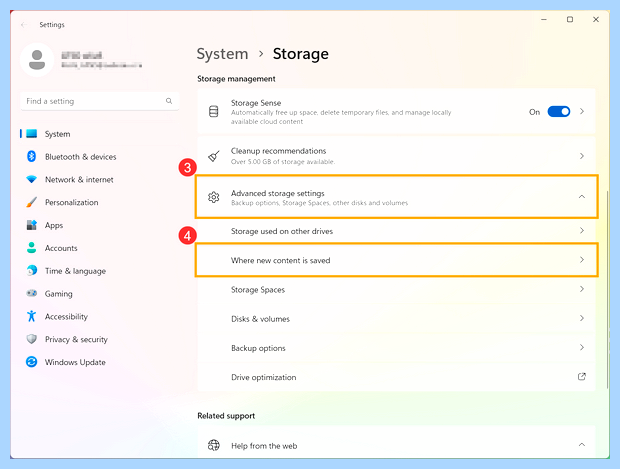This screenshot has height=469, width=620.
Task: Click the Time & language globe icon
Action: [31, 270]
